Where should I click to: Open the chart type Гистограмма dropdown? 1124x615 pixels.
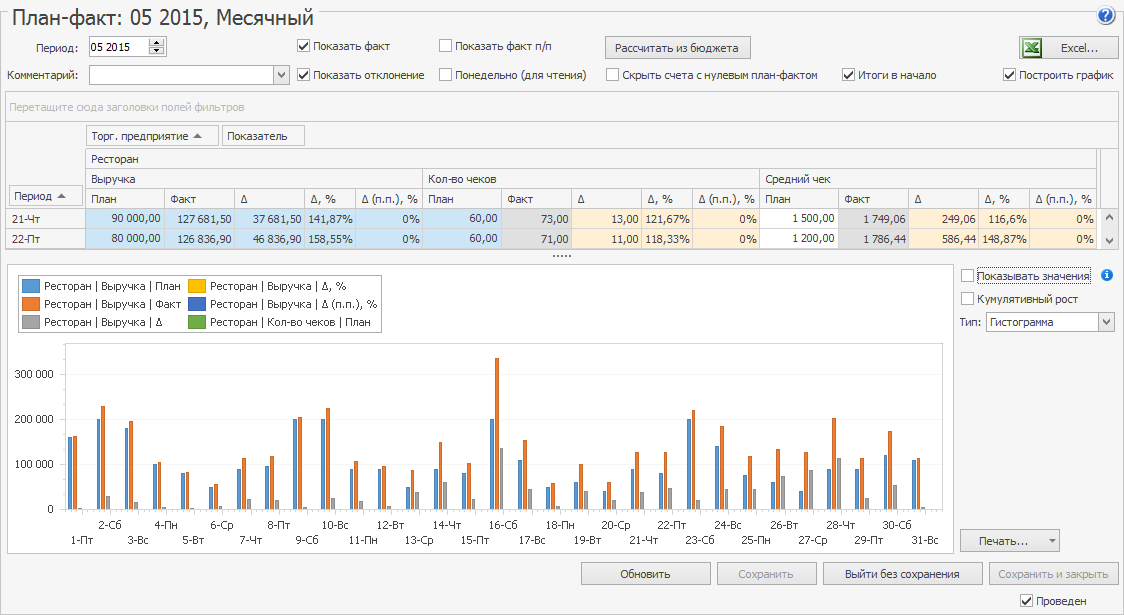tap(1105, 322)
